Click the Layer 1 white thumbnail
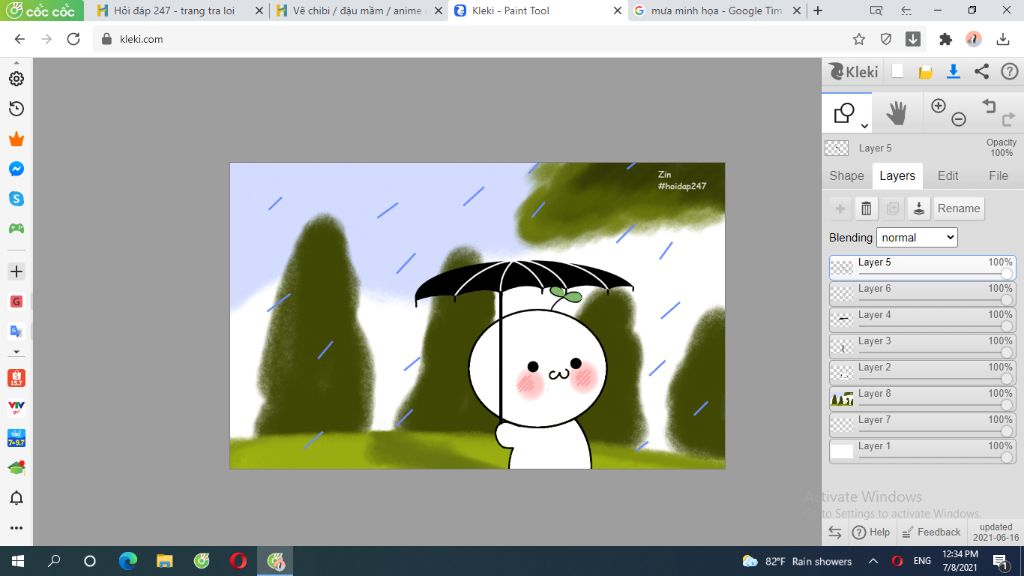The width and height of the screenshot is (1024, 576). click(x=842, y=451)
